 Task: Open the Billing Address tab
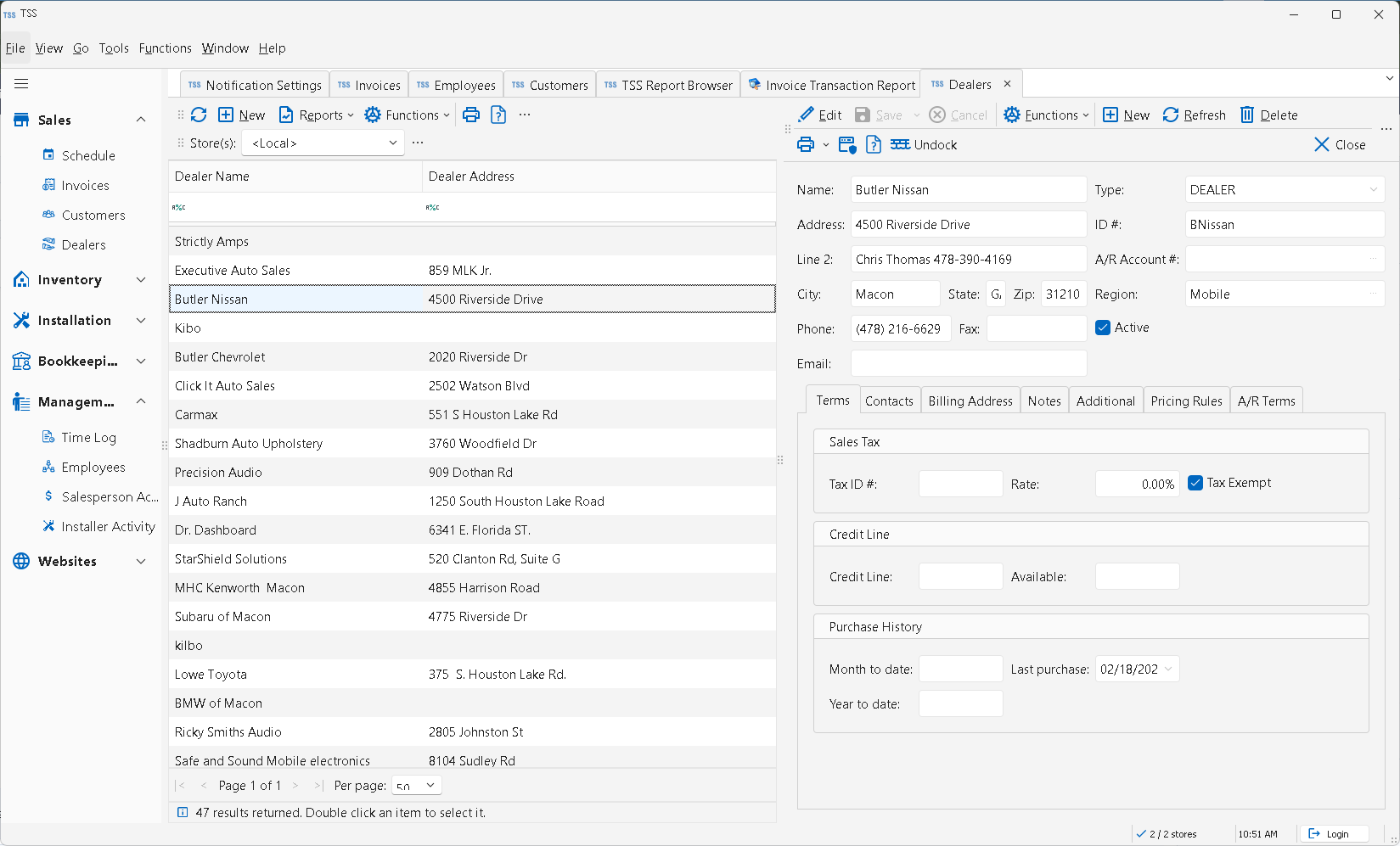coord(970,401)
